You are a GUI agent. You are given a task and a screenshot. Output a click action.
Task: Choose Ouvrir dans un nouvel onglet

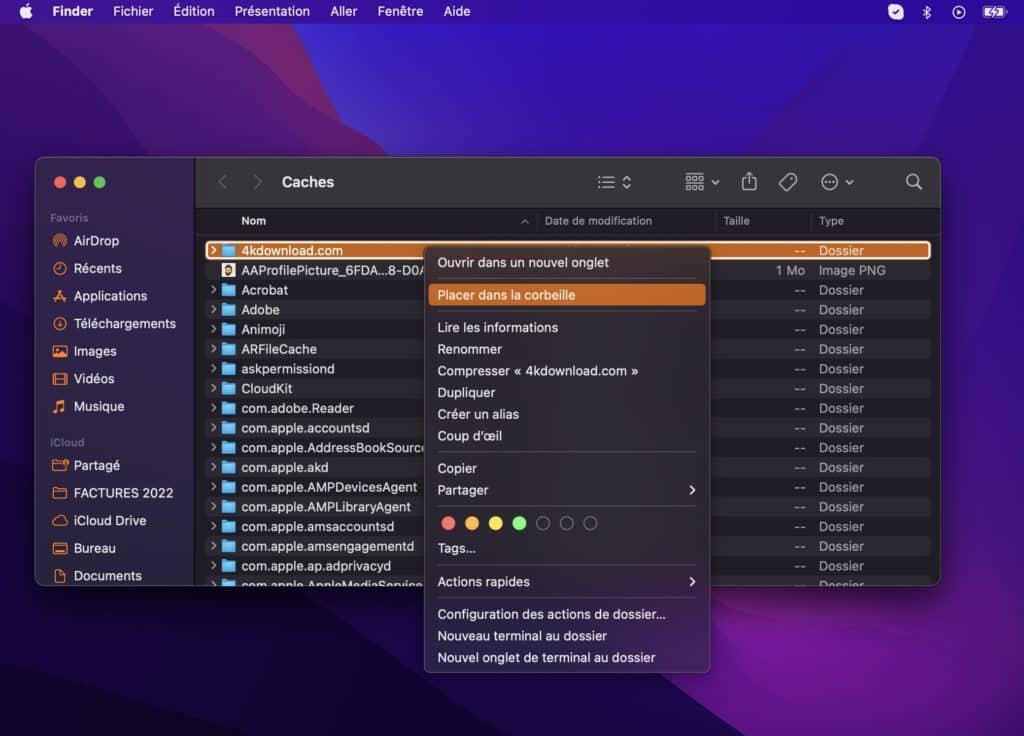click(567, 263)
